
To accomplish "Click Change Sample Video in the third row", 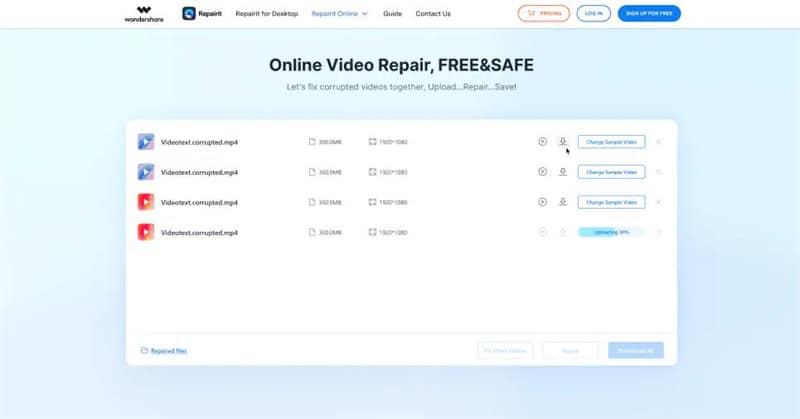I will click(x=611, y=202).
